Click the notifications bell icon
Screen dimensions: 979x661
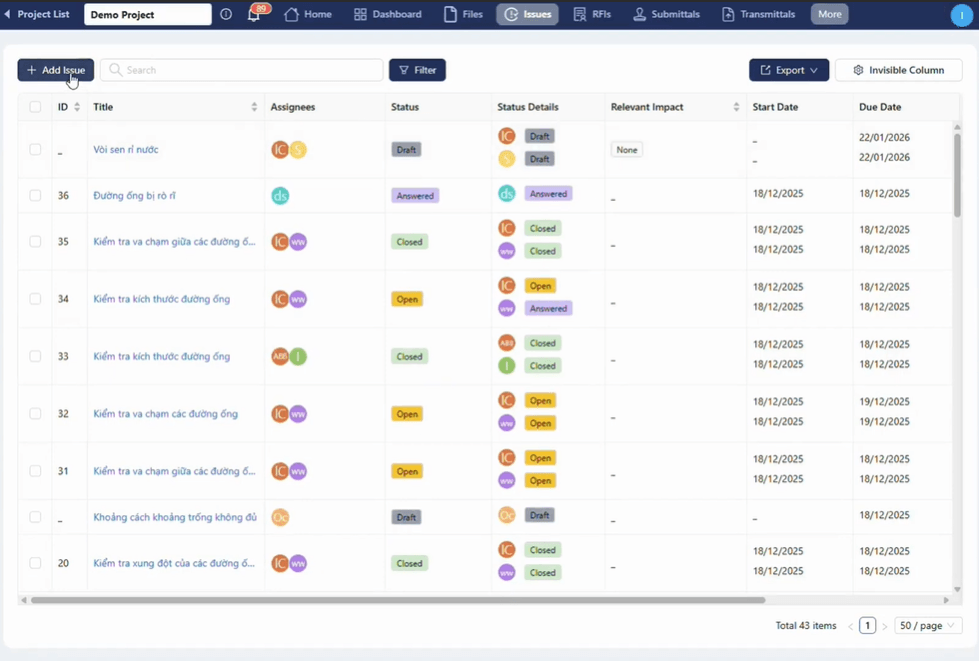point(254,15)
